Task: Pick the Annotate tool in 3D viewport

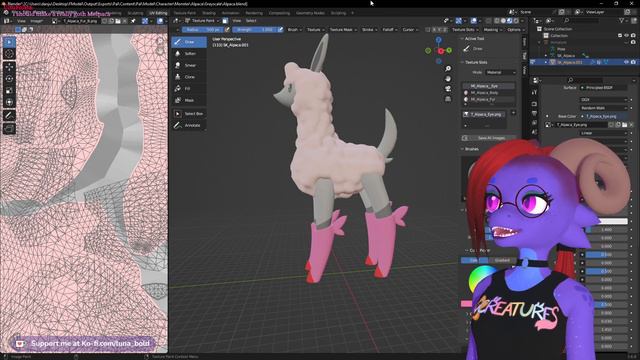Action: [189, 125]
